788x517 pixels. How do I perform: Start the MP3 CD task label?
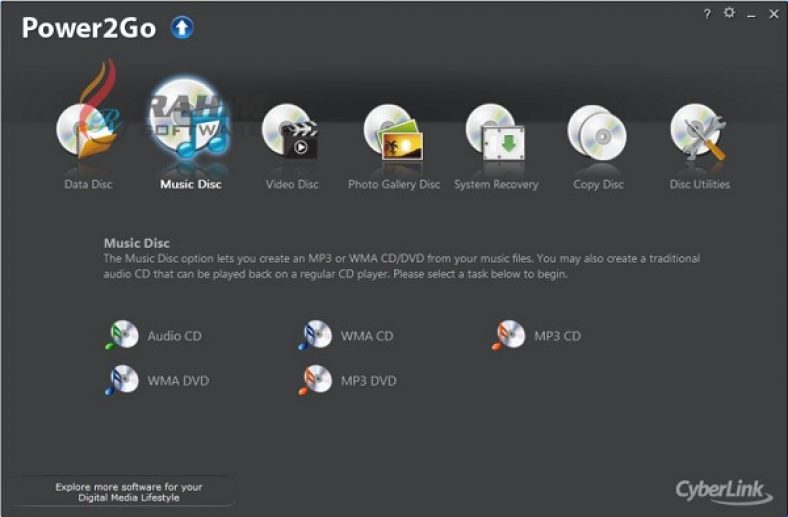pyautogui.click(x=557, y=336)
